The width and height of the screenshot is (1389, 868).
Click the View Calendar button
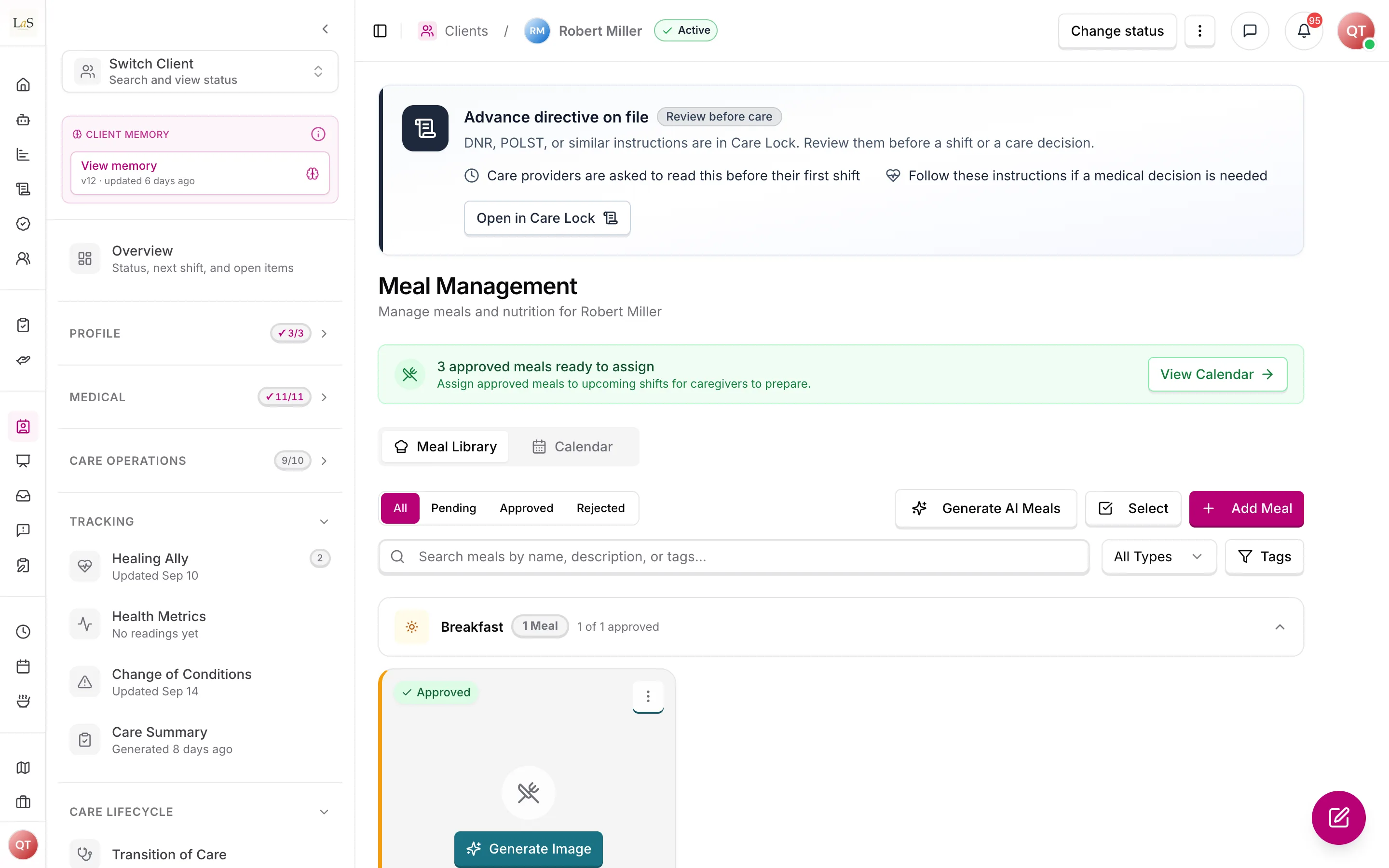1217,374
